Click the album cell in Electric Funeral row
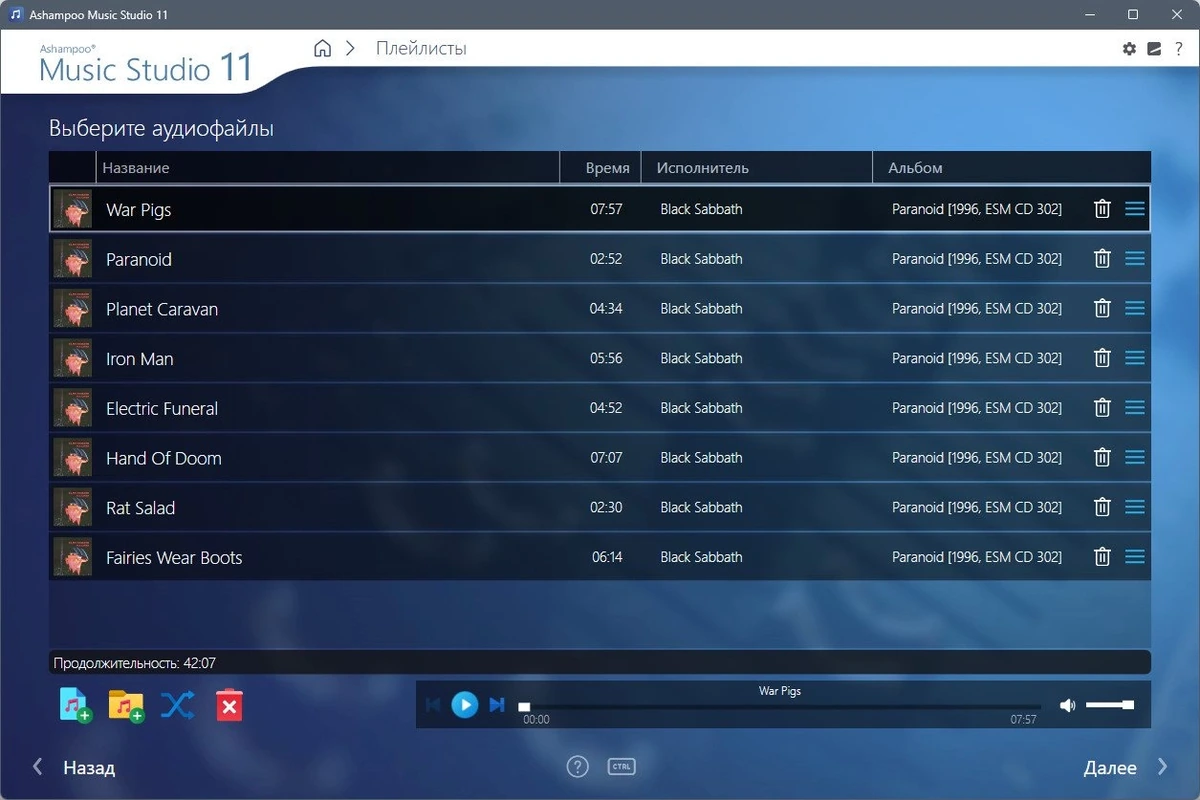The height and width of the screenshot is (800, 1200). click(977, 408)
